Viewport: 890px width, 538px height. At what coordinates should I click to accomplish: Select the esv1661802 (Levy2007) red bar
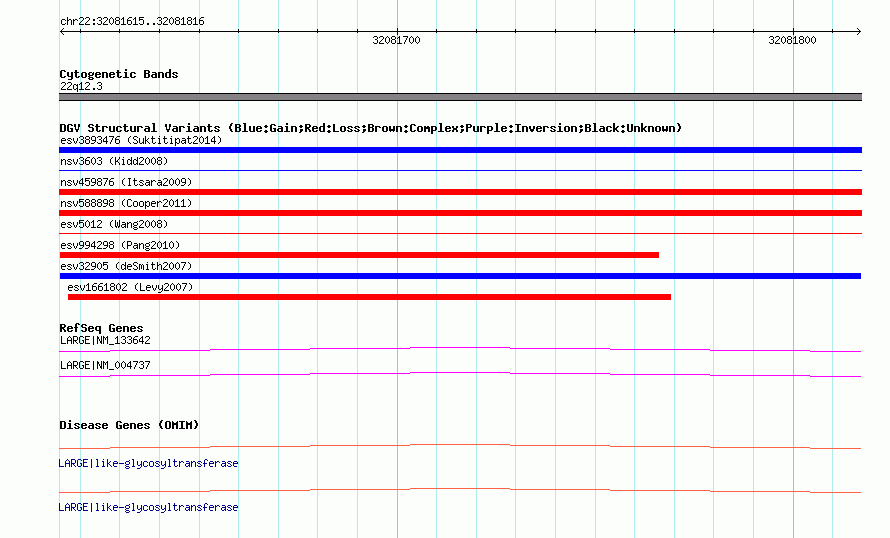point(369,297)
